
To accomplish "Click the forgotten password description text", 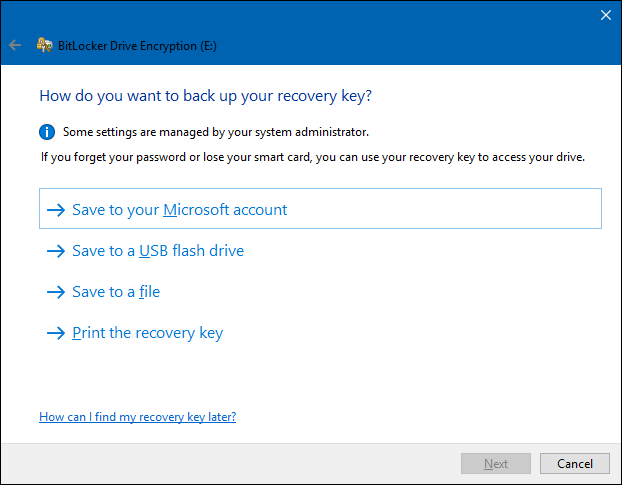I will [x=312, y=157].
